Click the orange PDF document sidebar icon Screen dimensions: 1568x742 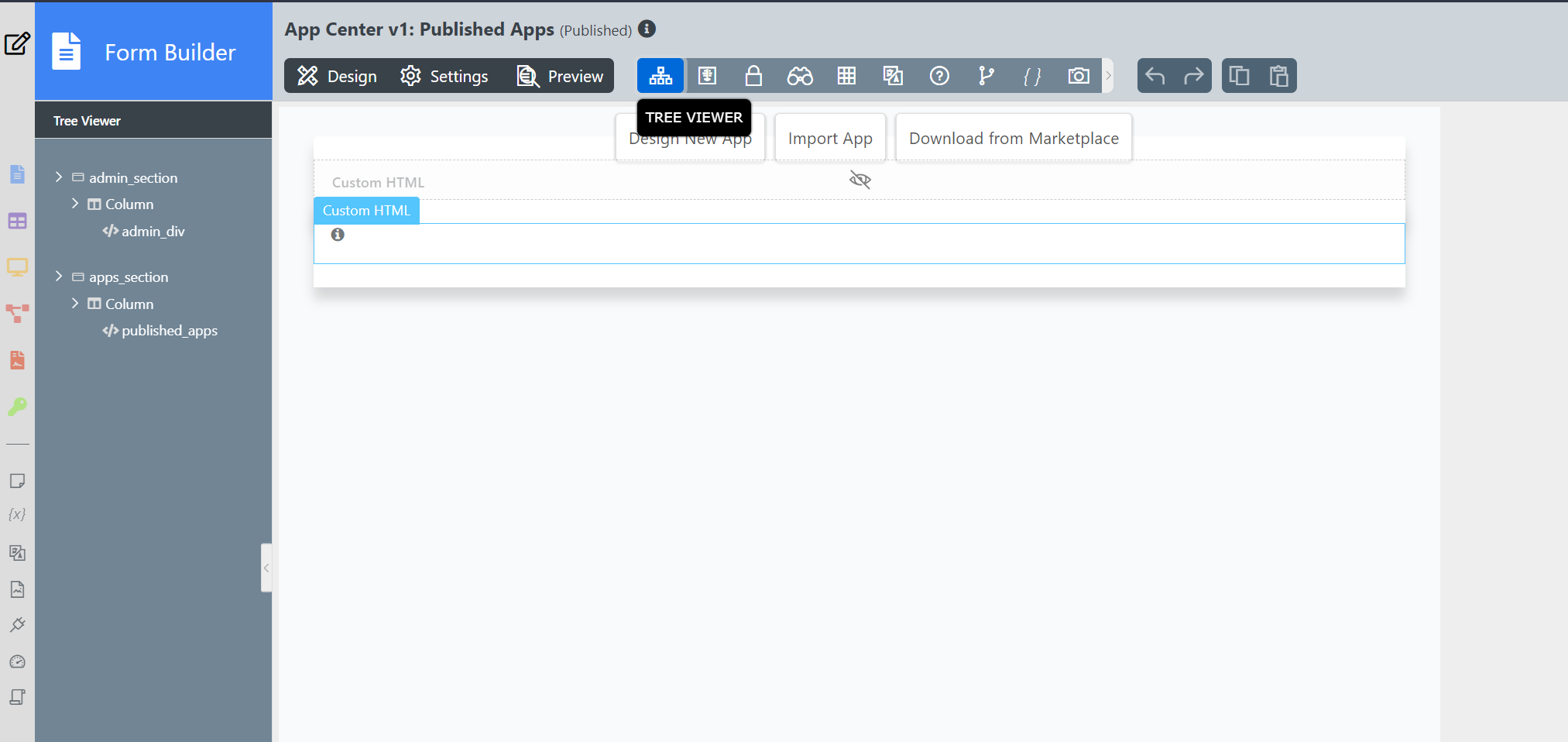tap(17, 360)
